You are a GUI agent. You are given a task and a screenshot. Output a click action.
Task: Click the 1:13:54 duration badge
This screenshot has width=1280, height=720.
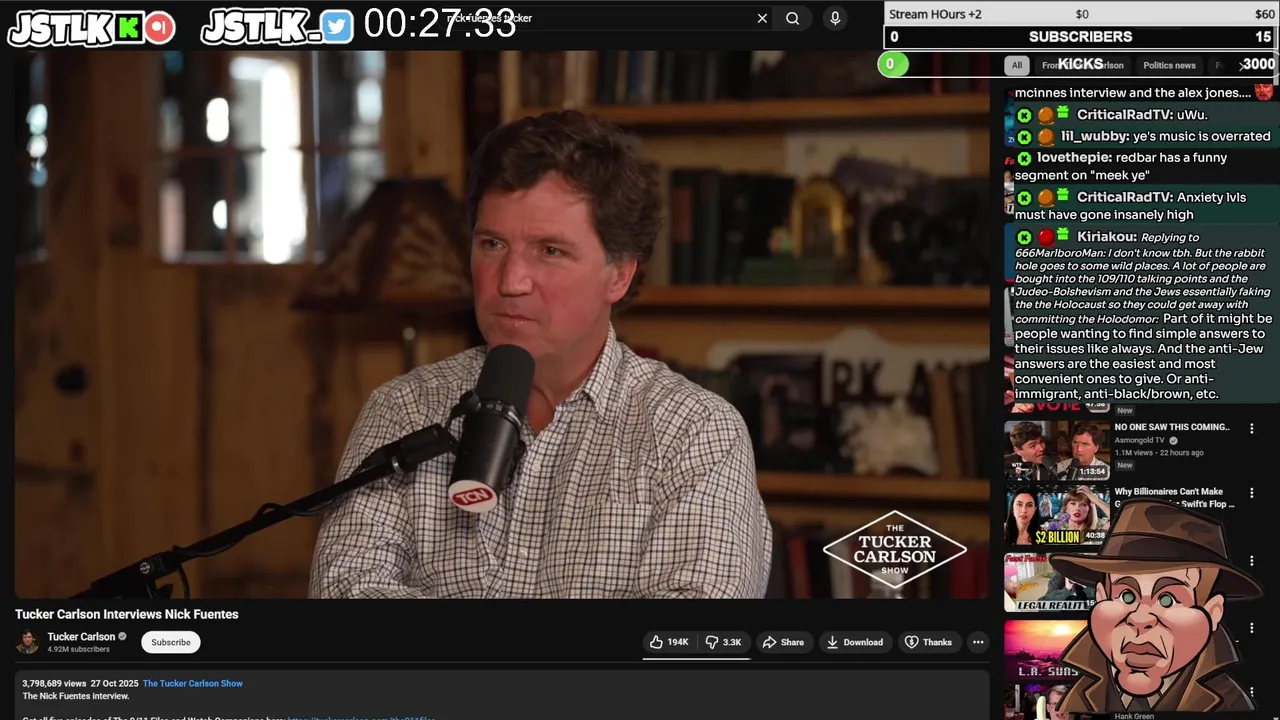[1092, 471]
